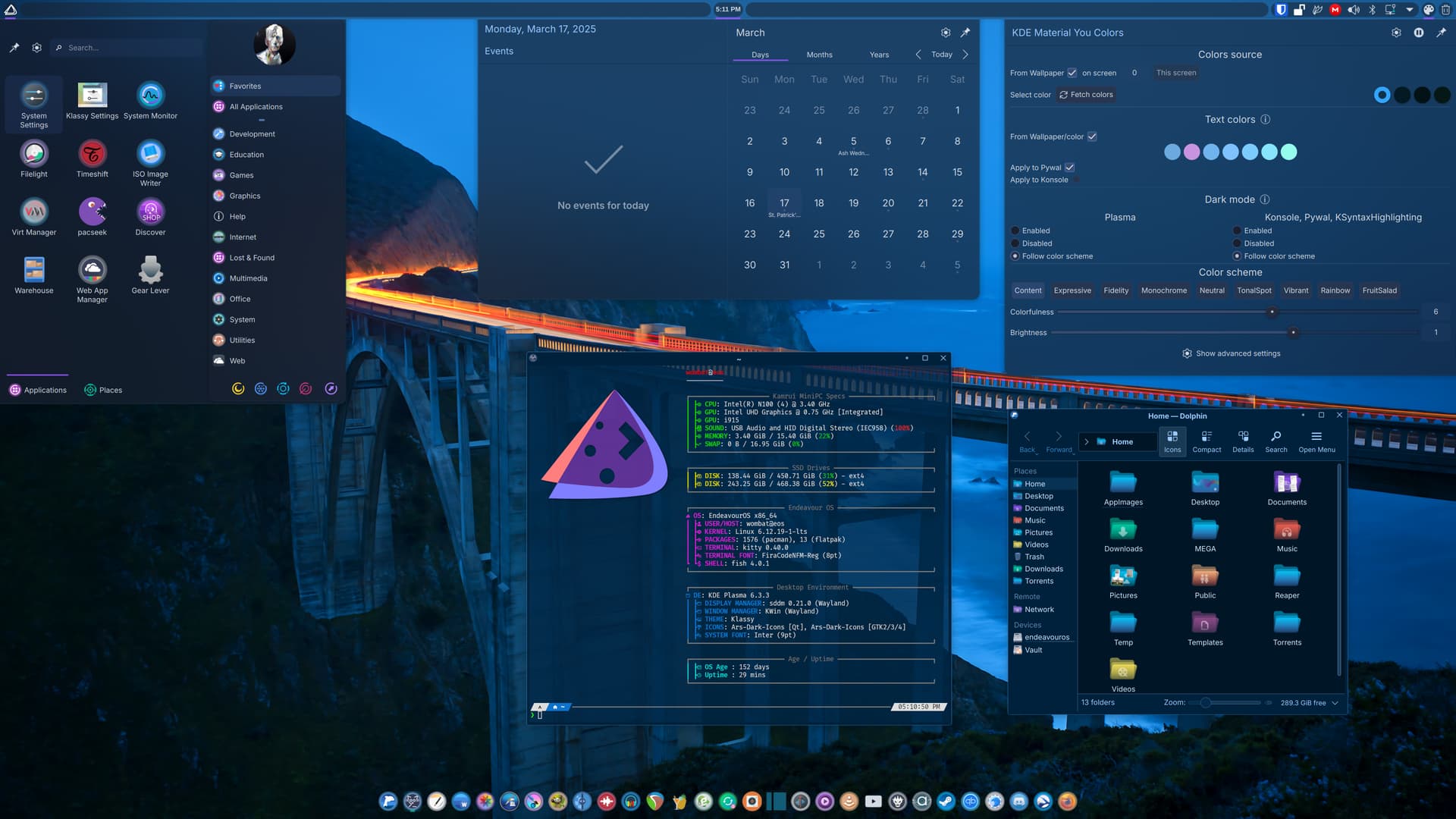This screenshot has height=819, width=1456.
Task: Toggle the From Wallpaper checkbox
Action: [x=1072, y=73]
